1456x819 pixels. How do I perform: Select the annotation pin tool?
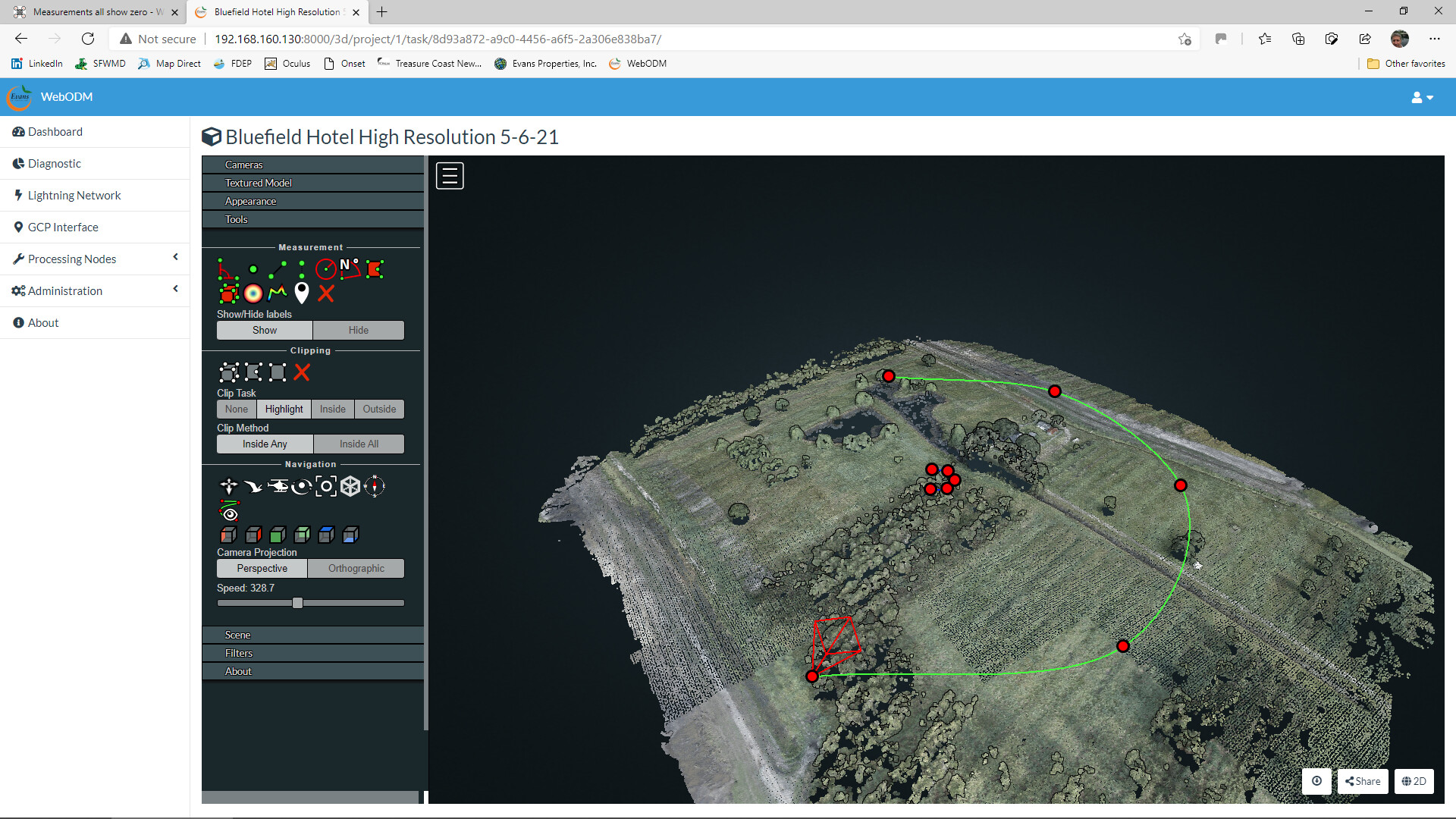[302, 295]
